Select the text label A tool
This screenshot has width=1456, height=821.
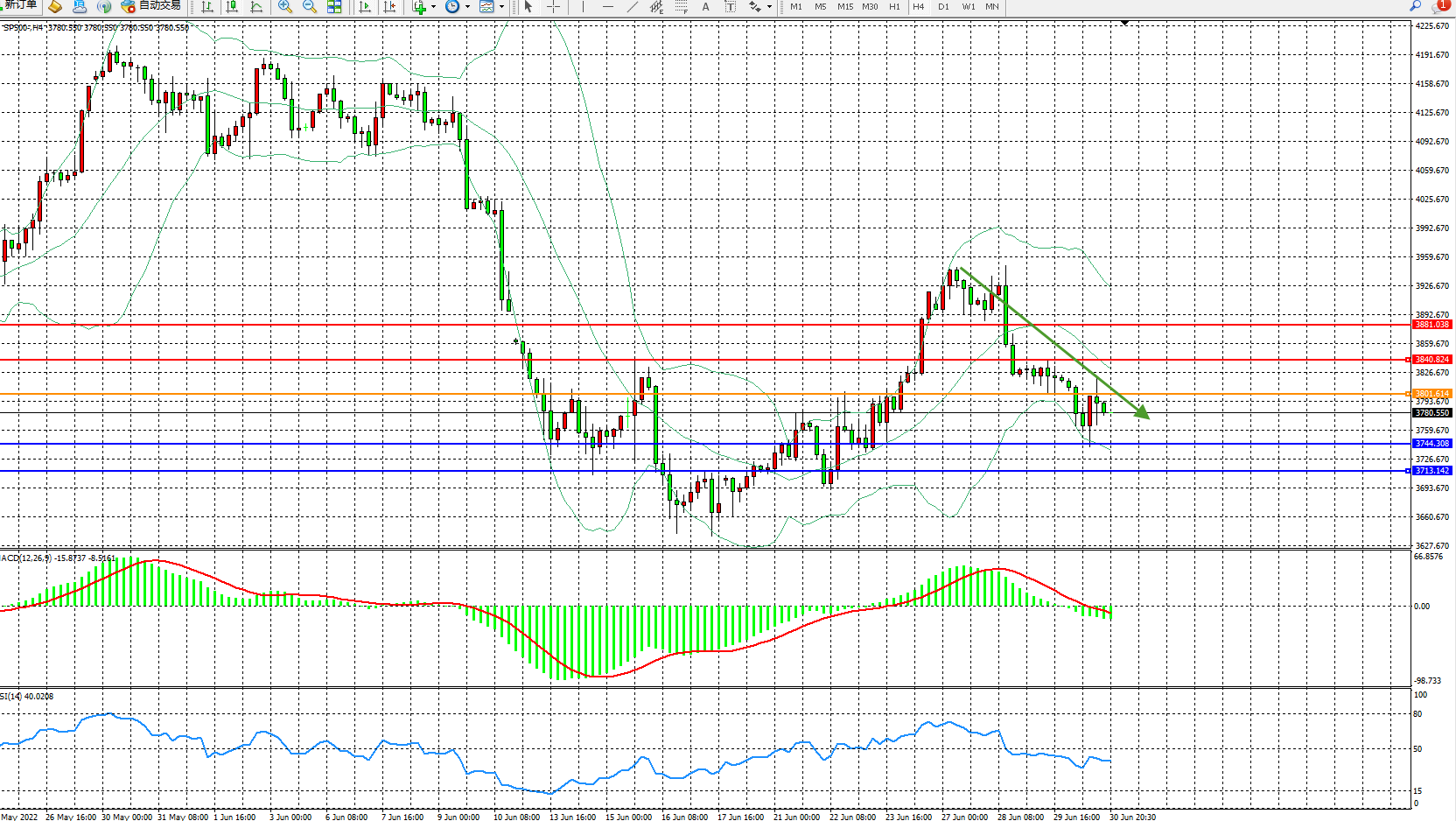(x=706, y=7)
